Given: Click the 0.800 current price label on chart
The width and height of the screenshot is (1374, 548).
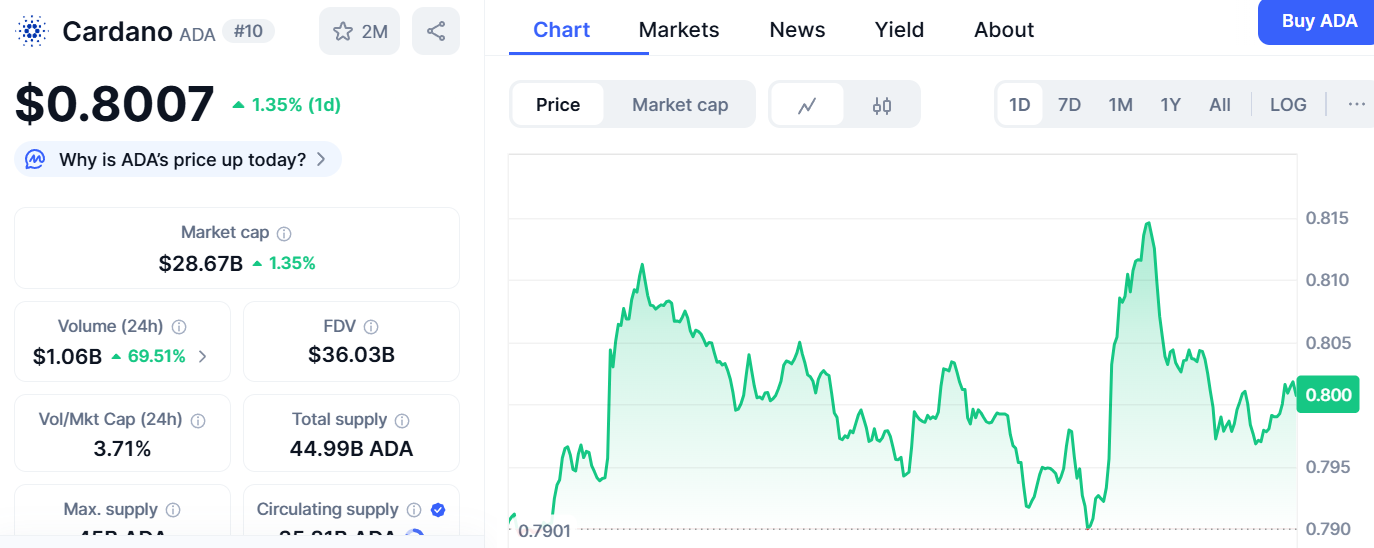Looking at the screenshot, I should (1330, 395).
